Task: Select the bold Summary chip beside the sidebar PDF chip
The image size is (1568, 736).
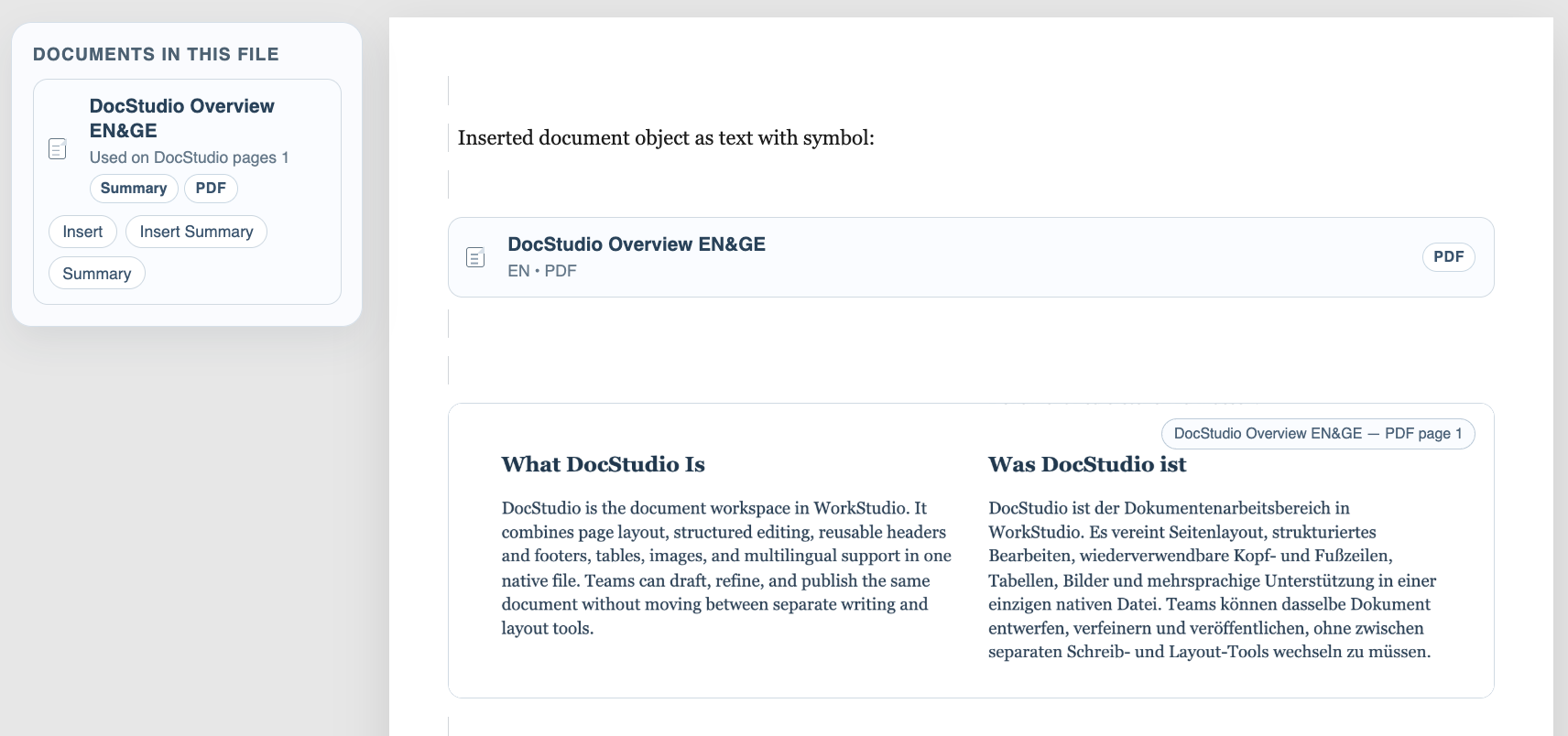Action: pyautogui.click(x=134, y=189)
